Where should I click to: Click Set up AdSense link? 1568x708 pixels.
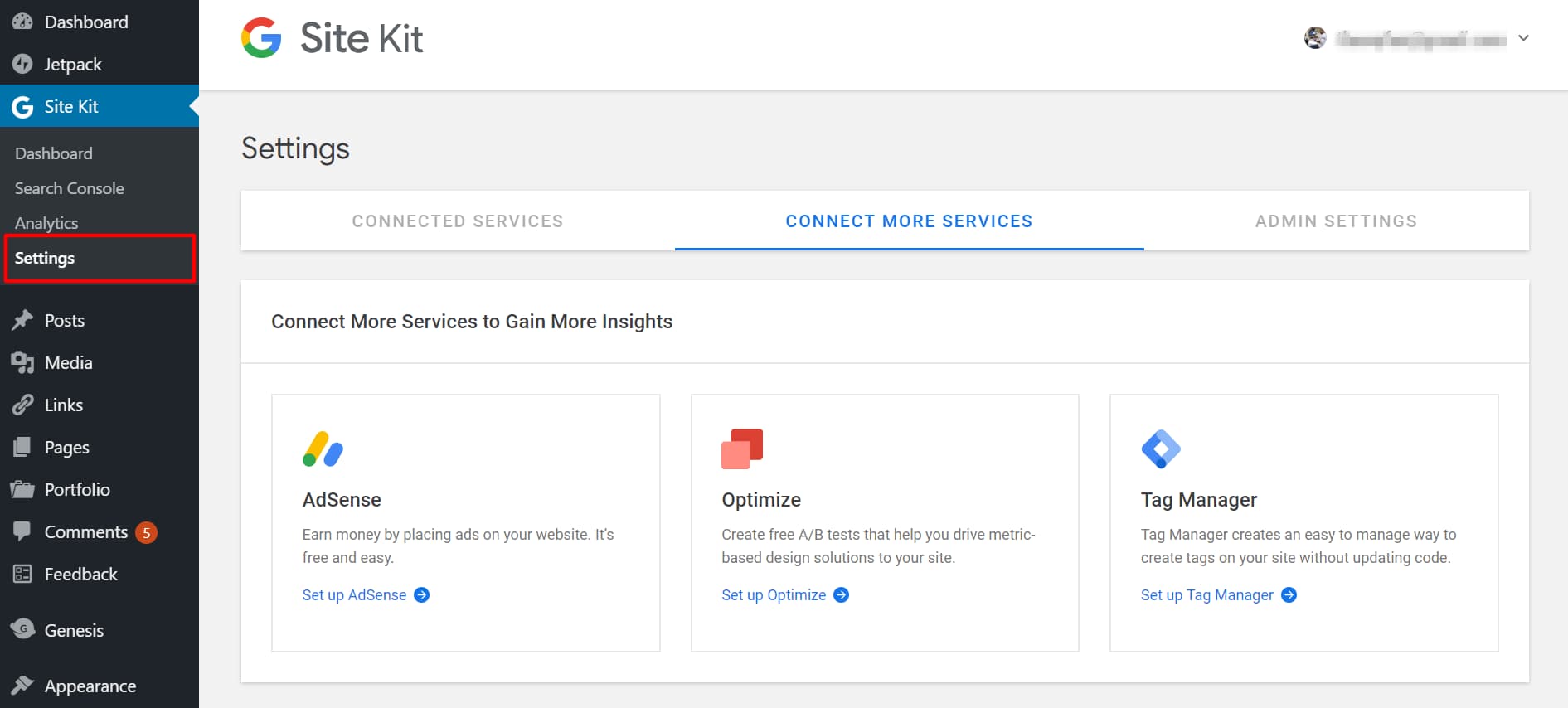click(354, 595)
